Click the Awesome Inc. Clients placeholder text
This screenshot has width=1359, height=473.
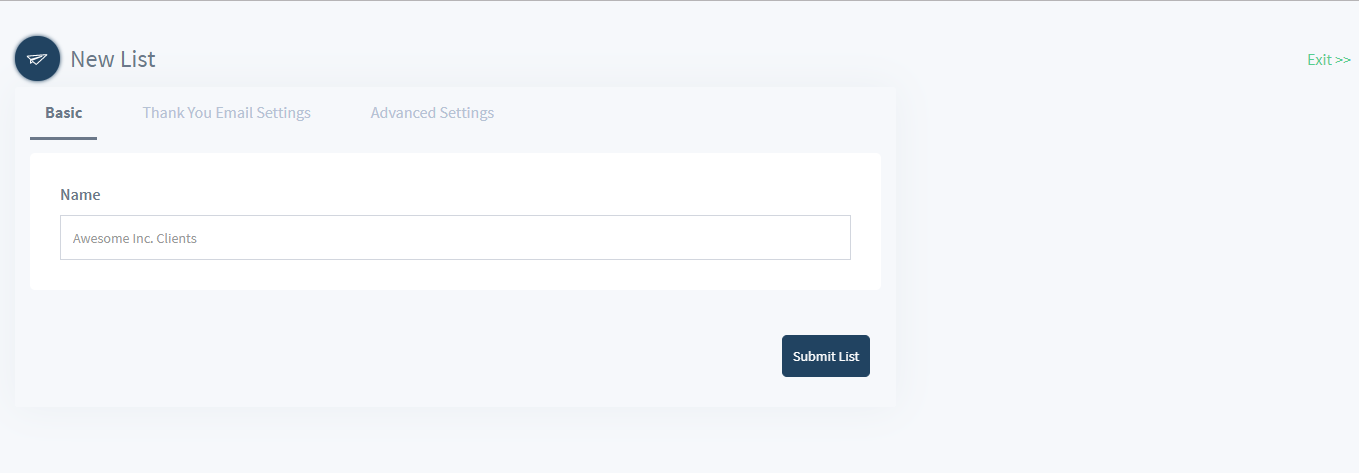[x=135, y=239]
